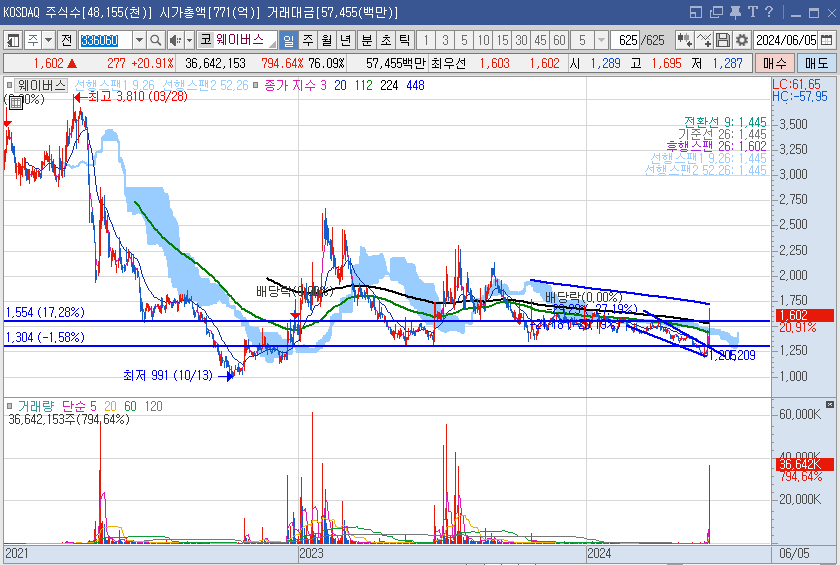Viewport: 840px width, 565px height.
Task: Select the 분 minute period
Action: [366, 40]
